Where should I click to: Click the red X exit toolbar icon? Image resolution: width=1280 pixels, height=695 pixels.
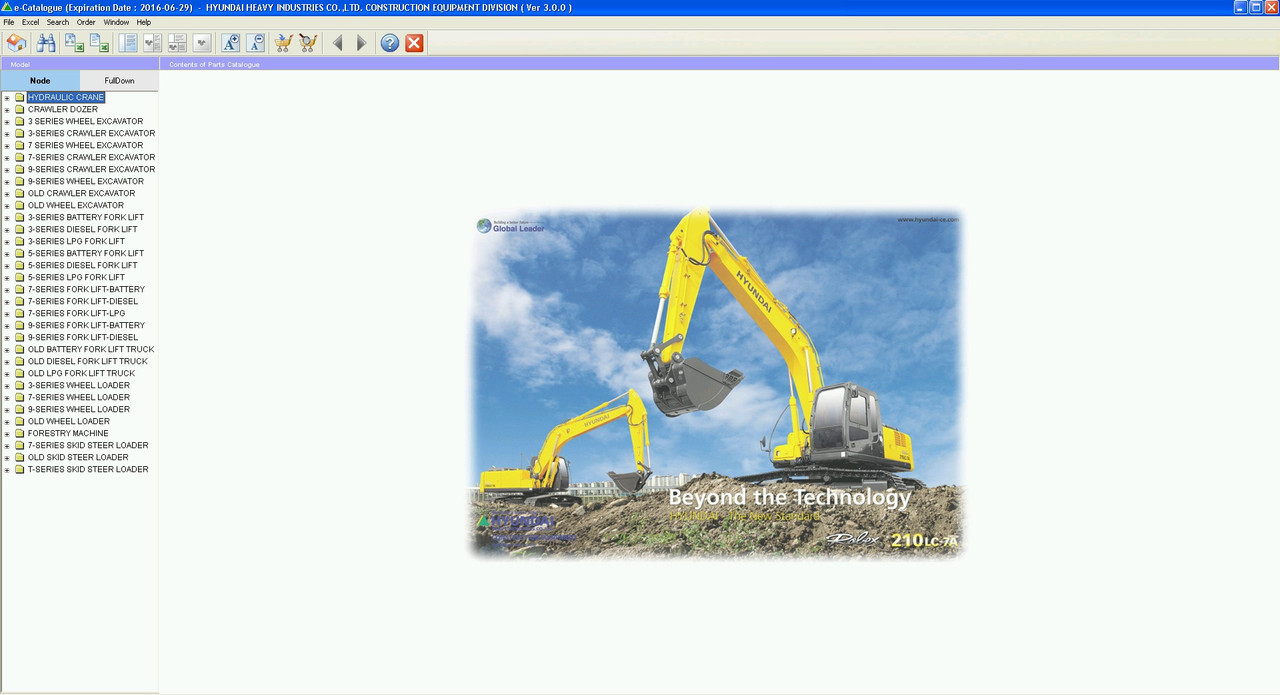pyautogui.click(x=414, y=43)
